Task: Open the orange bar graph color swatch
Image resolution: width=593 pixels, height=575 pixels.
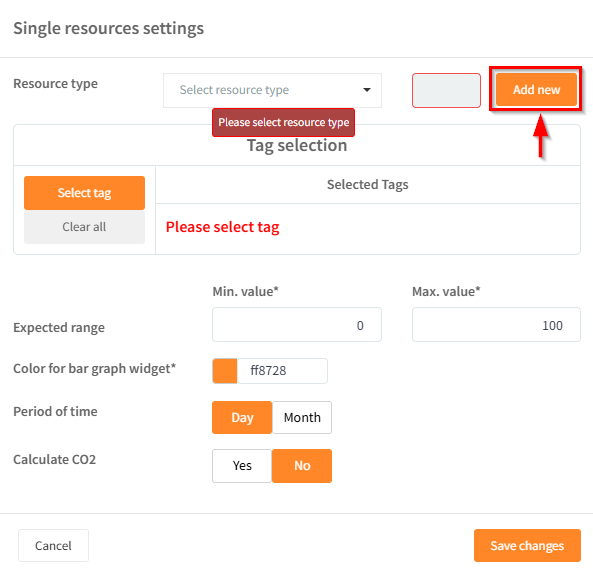Action: pyautogui.click(x=225, y=371)
